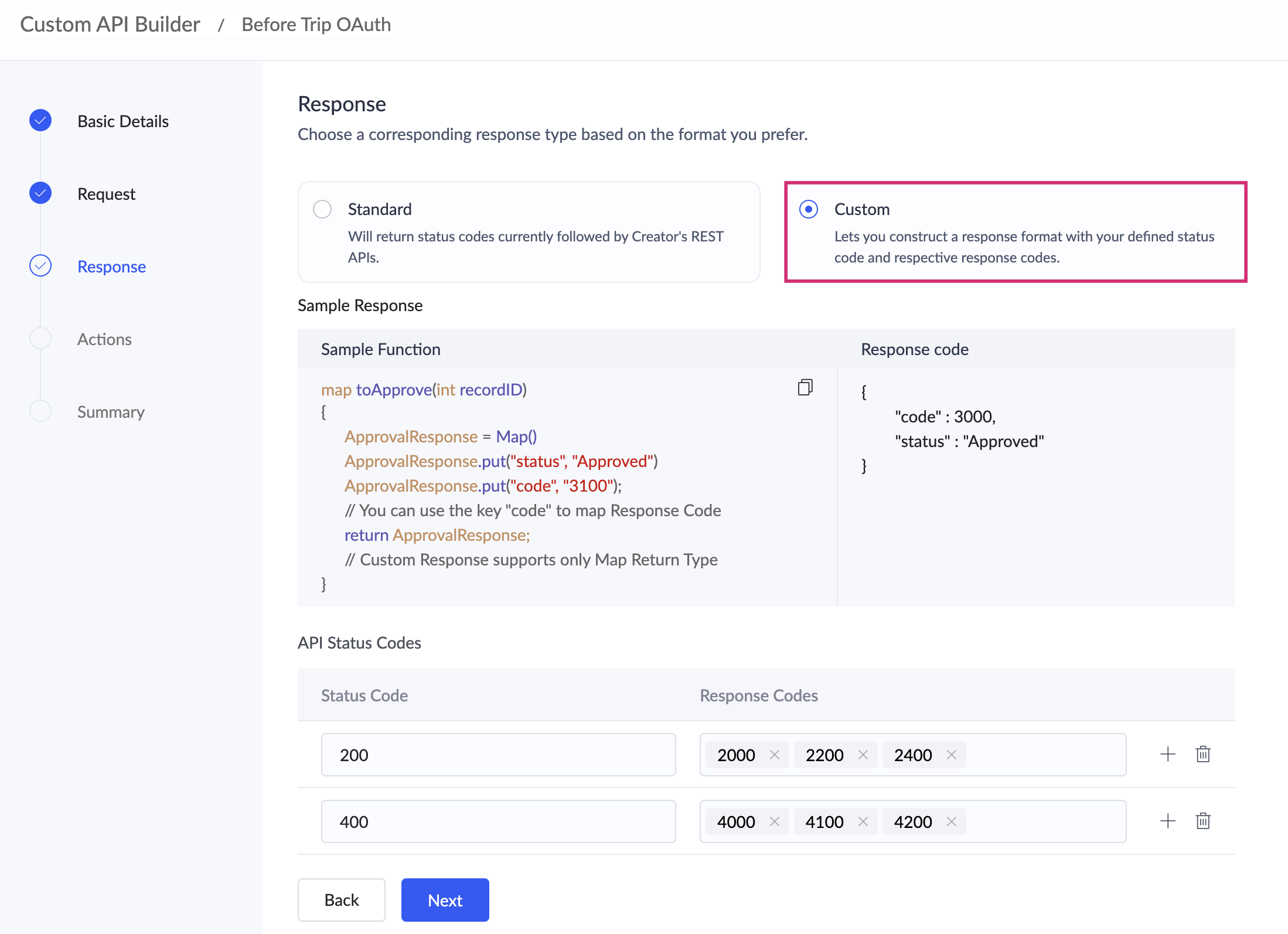Image resolution: width=1288 pixels, height=934 pixels.
Task: Remove response code 2000 tag
Action: [x=774, y=755]
